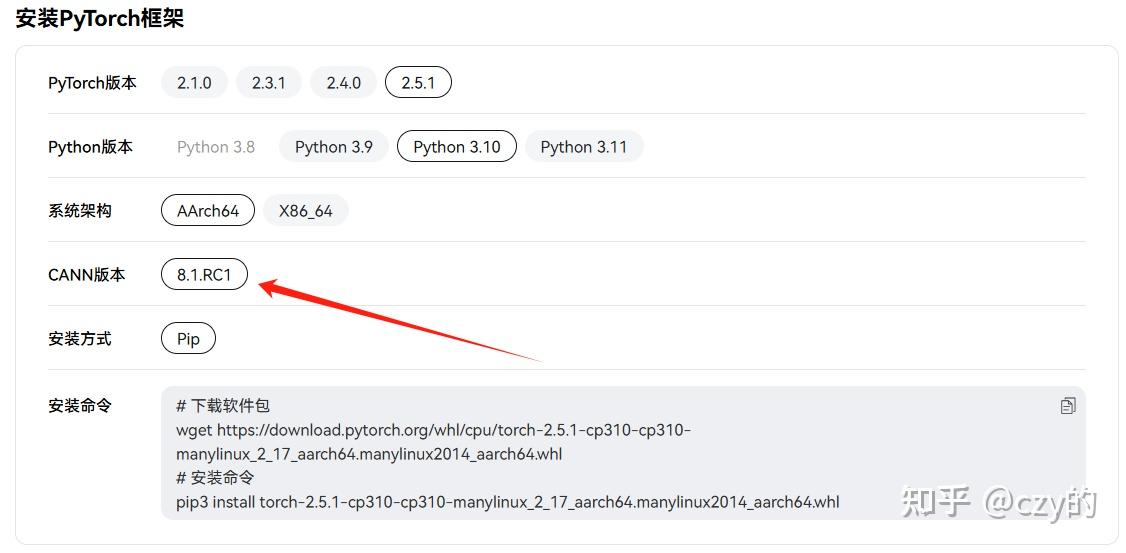Switch system architecture to X86_64
1126x553 pixels.
pos(306,211)
